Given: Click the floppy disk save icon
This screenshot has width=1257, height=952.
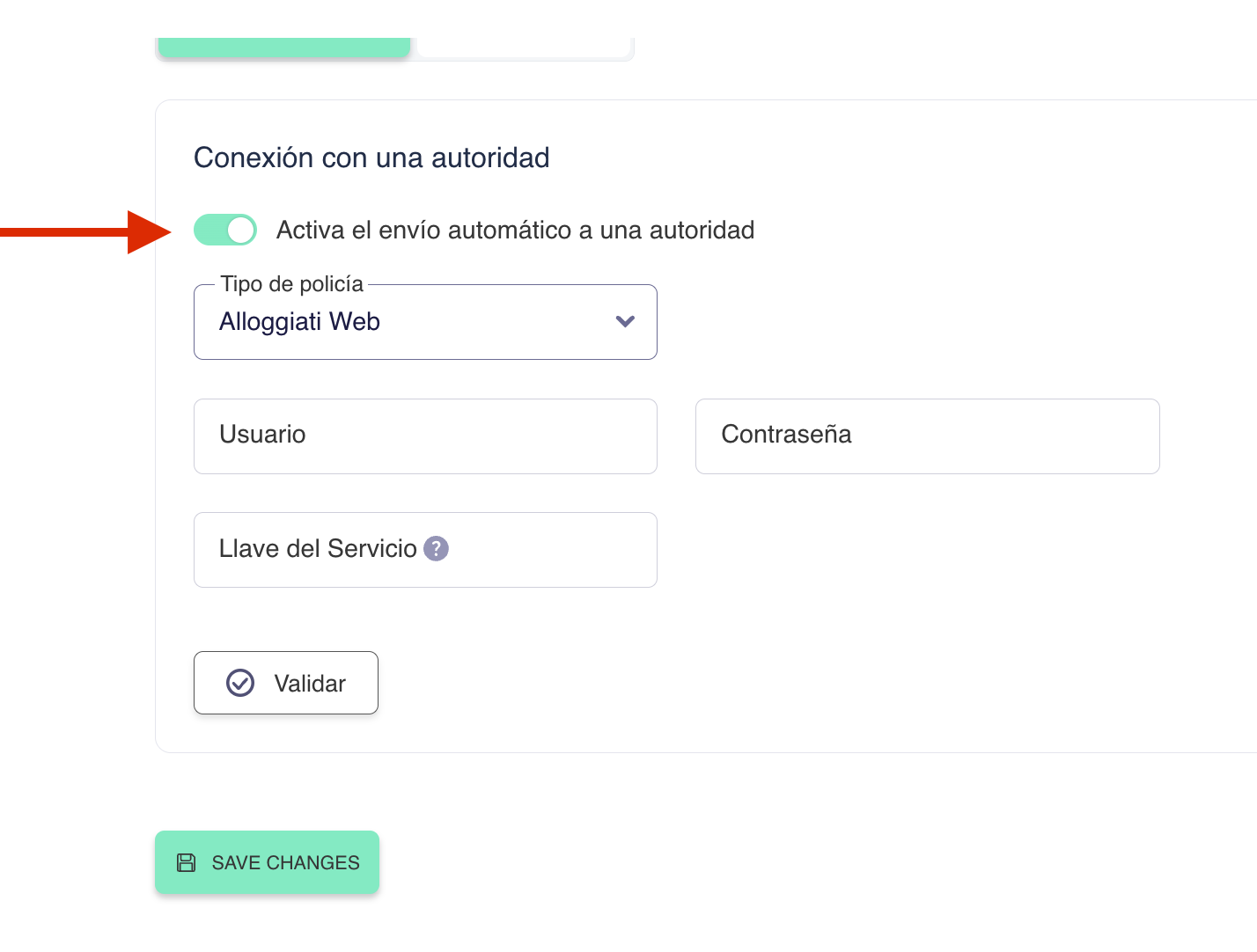Looking at the screenshot, I should tap(187, 862).
